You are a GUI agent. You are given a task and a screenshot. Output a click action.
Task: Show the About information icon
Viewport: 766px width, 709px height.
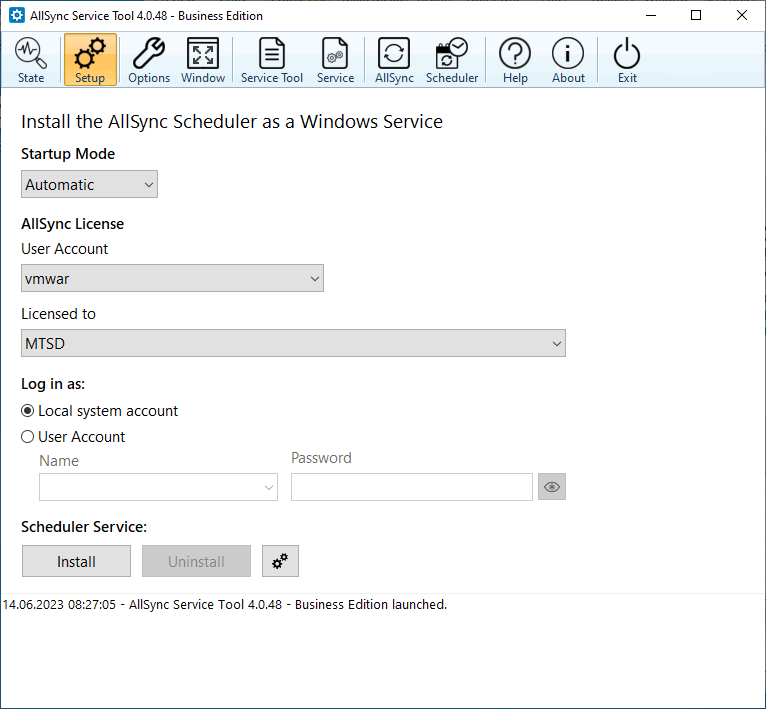point(568,60)
